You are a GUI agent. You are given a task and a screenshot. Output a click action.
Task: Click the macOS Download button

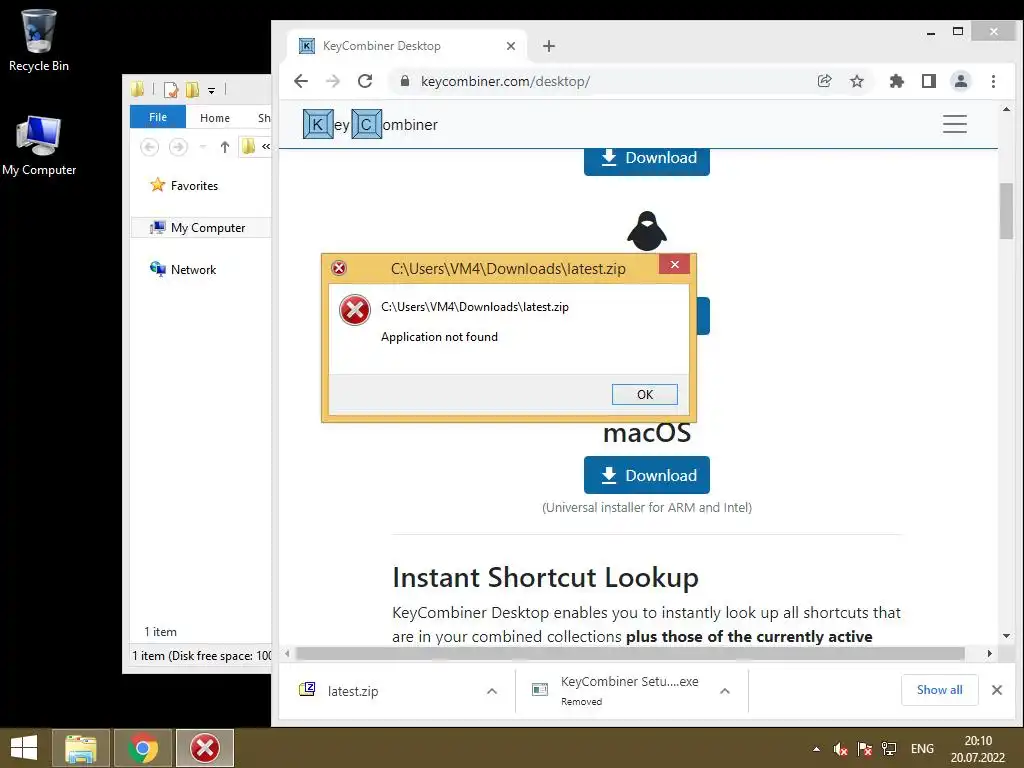(647, 475)
